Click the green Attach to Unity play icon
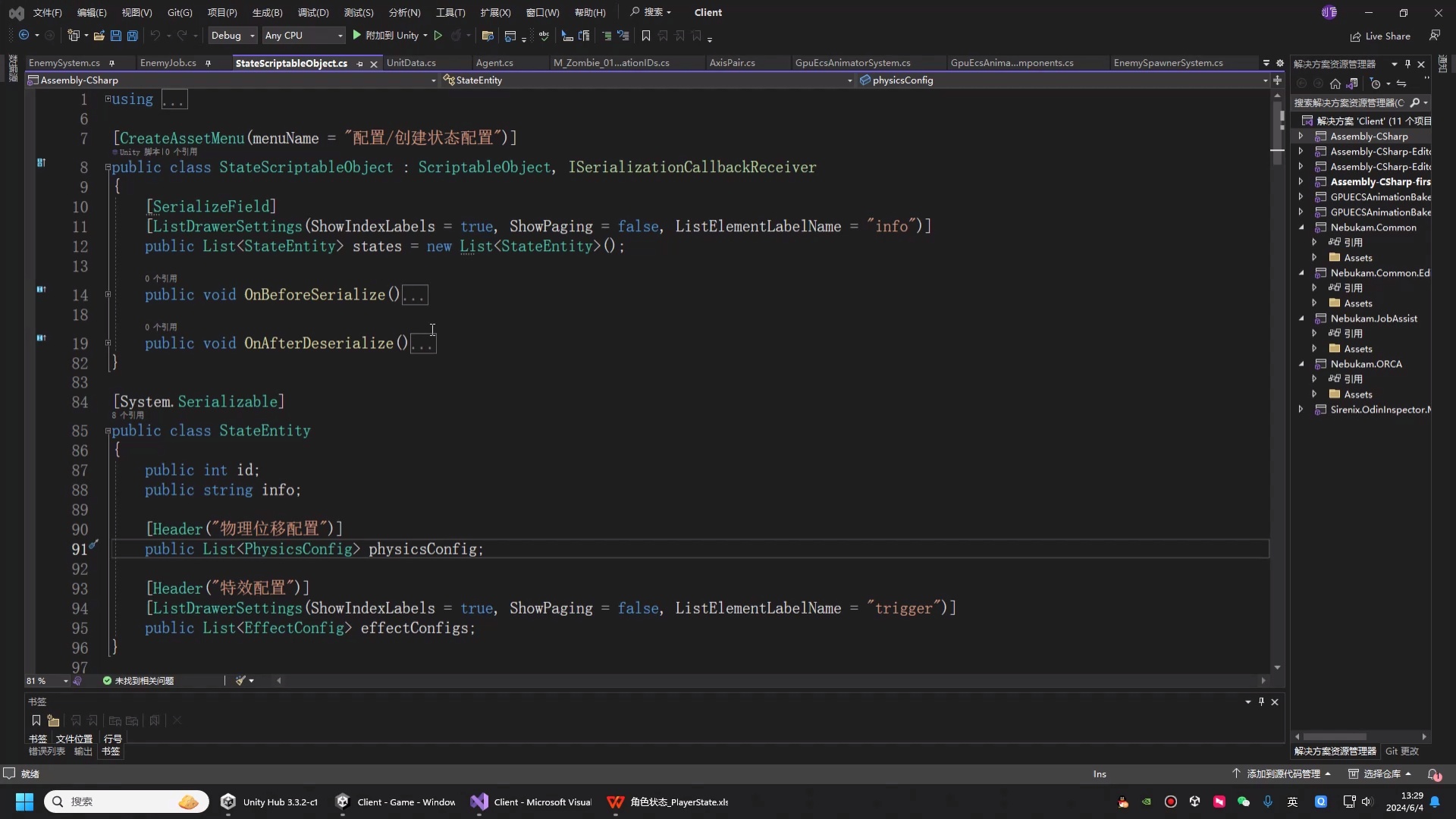 coord(356,36)
